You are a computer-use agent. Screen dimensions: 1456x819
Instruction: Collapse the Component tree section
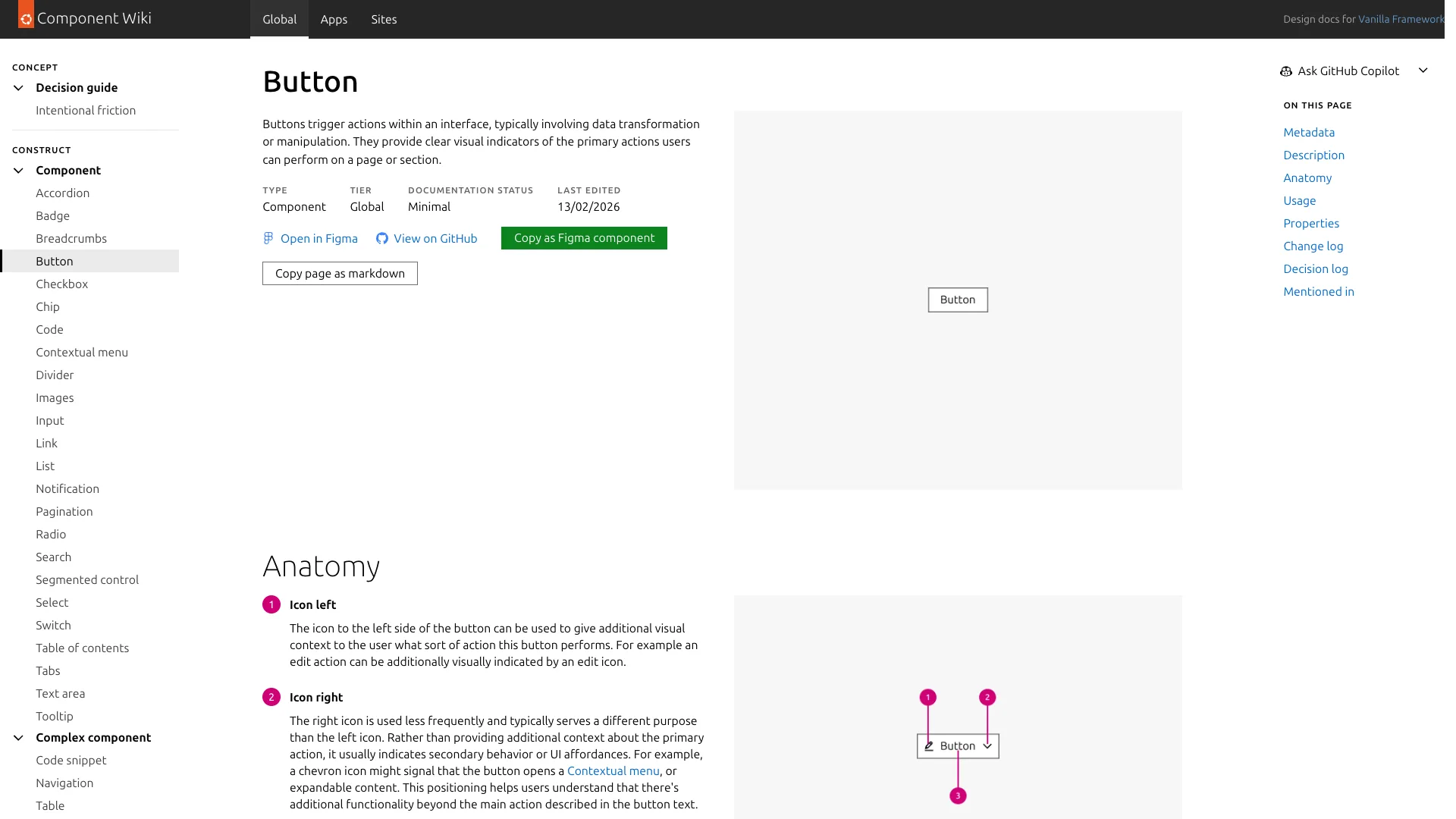point(19,171)
